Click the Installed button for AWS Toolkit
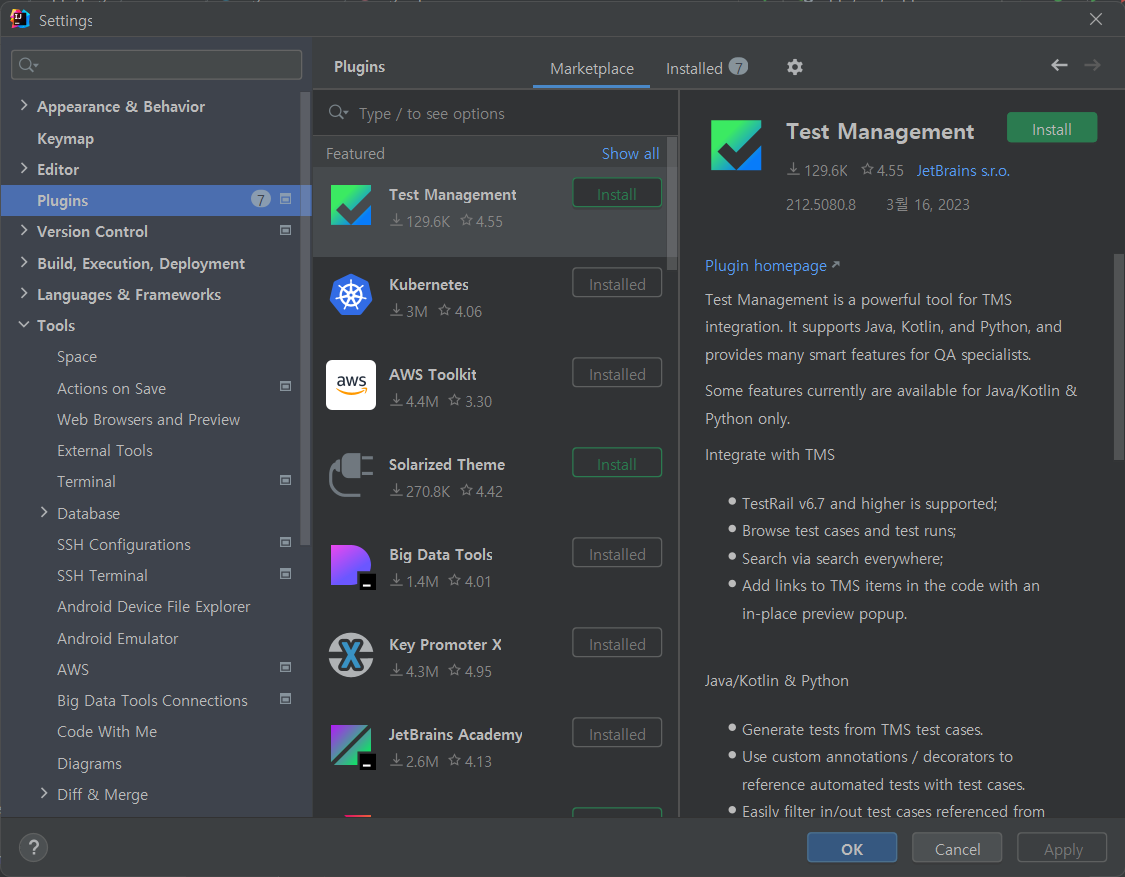Screen dimensions: 1125x877 [x=617, y=374]
